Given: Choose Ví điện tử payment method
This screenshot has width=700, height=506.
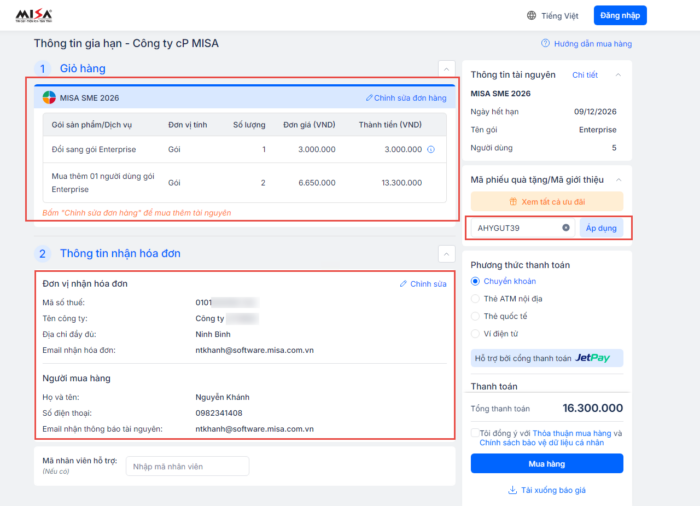Looking at the screenshot, I should click(x=475, y=332).
